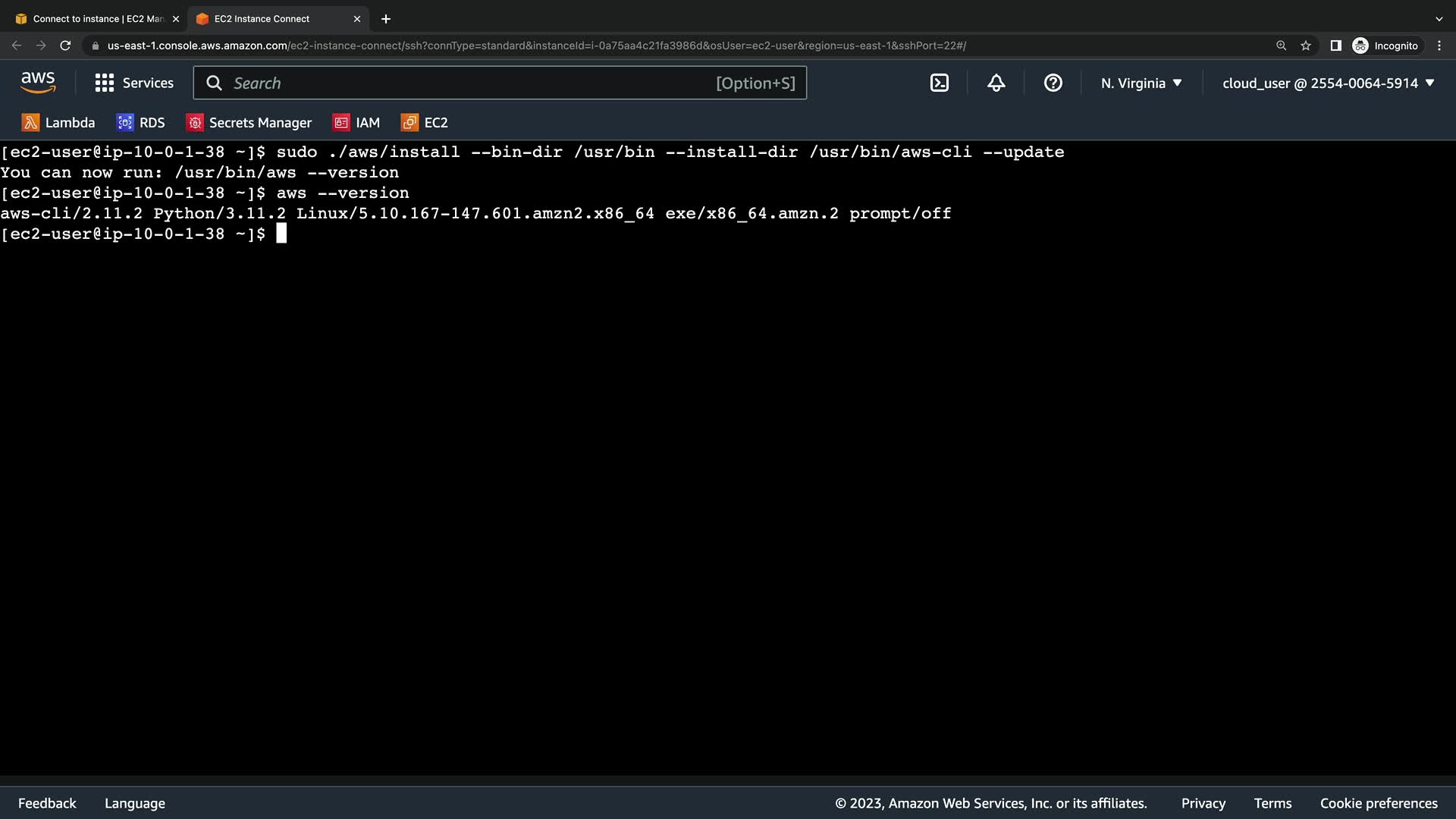Click the AWS logo home icon
Image resolution: width=1456 pixels, height=819 pixels.
tap(38, 83)
